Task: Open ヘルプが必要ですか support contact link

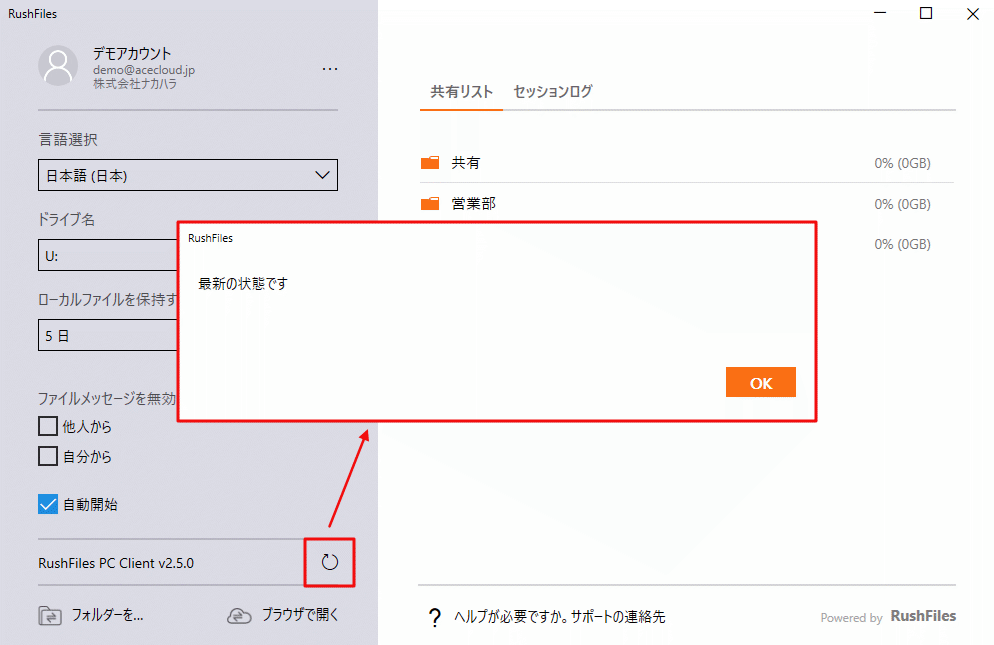Action: [560, 616]
